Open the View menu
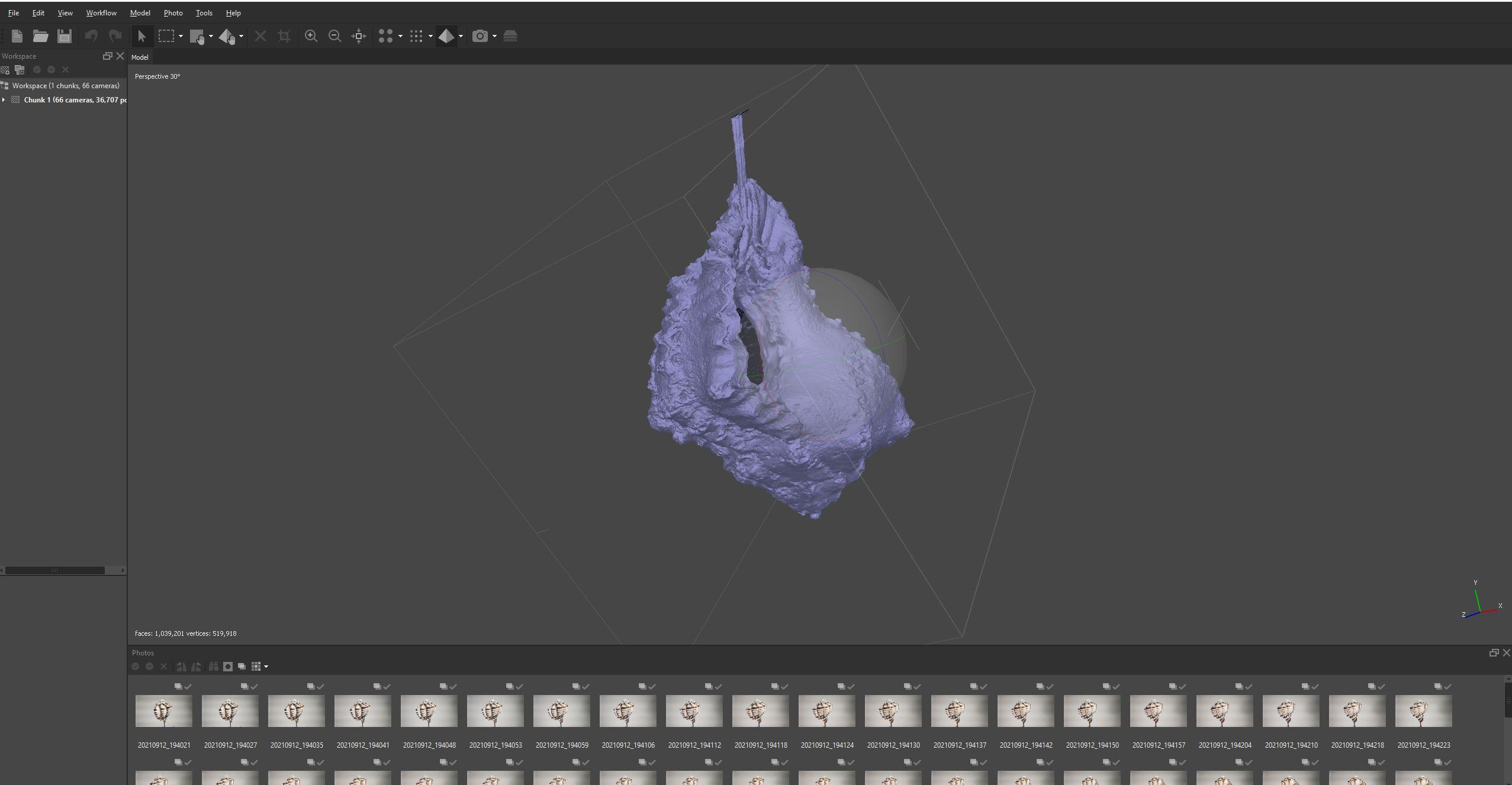This screenshot has width=1512, height=785. [x=65, y=13]
